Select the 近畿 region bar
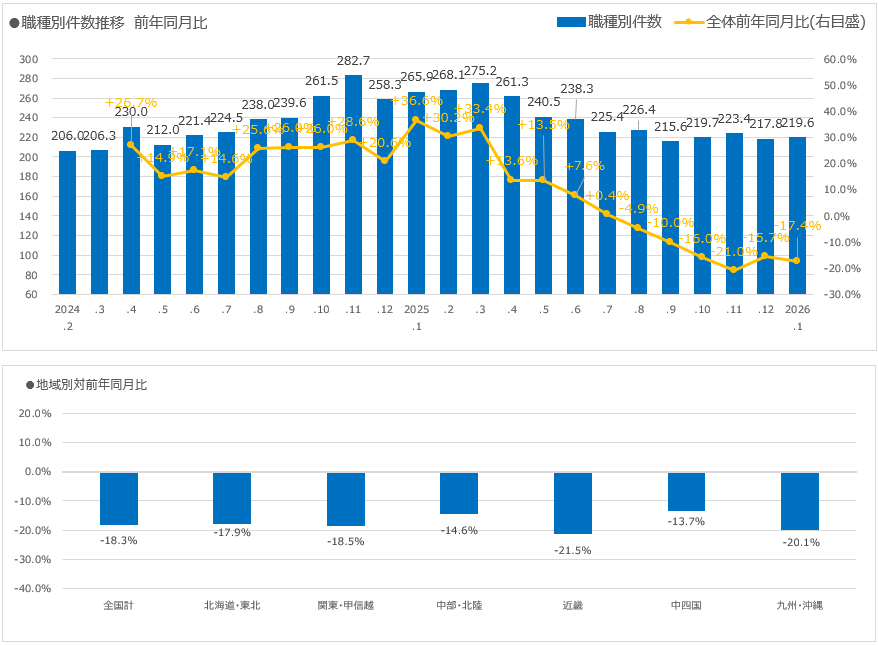878x645 pixels. pyautogui.click(x=572, y=502)
